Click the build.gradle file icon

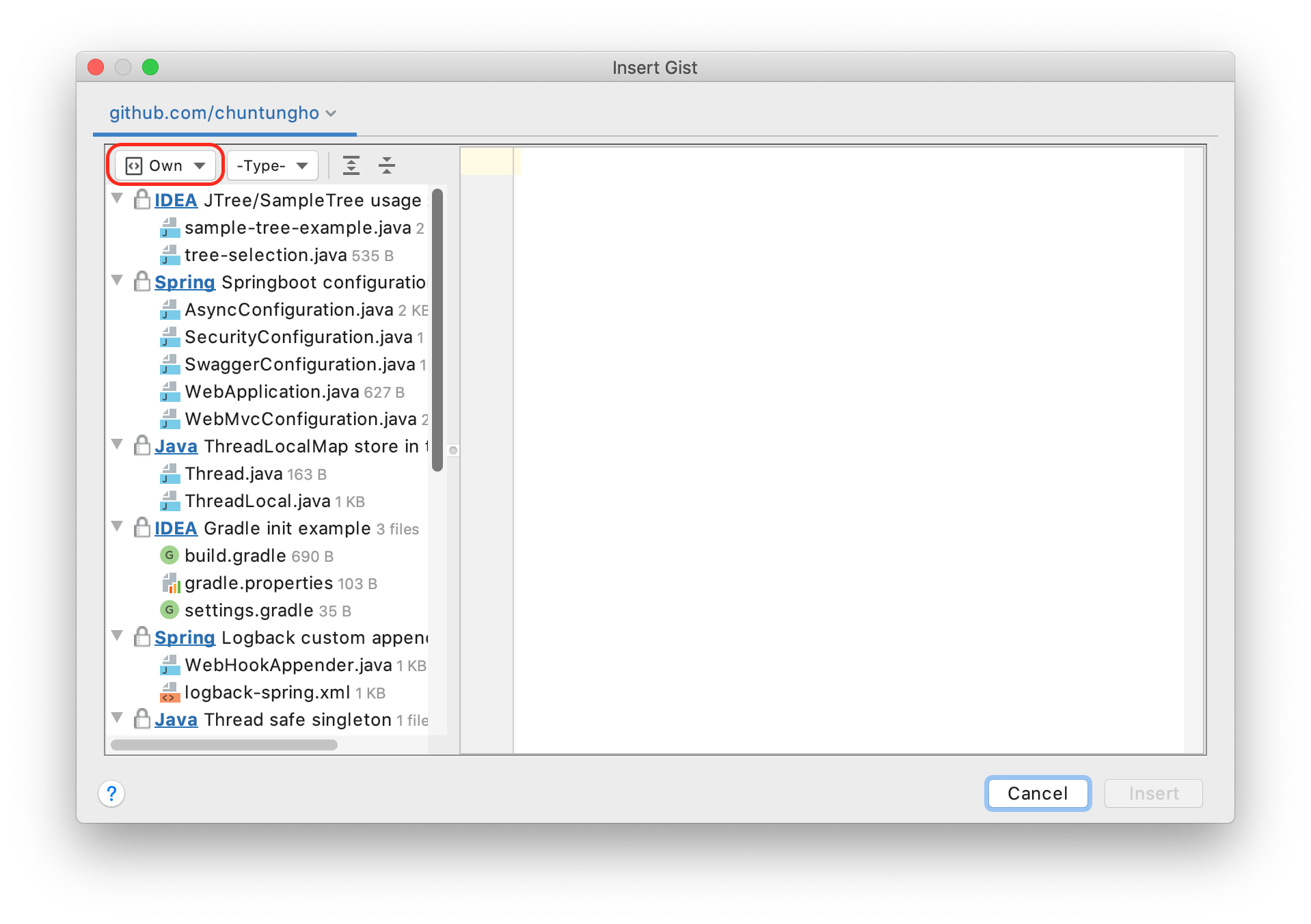[x=169, y=556]
